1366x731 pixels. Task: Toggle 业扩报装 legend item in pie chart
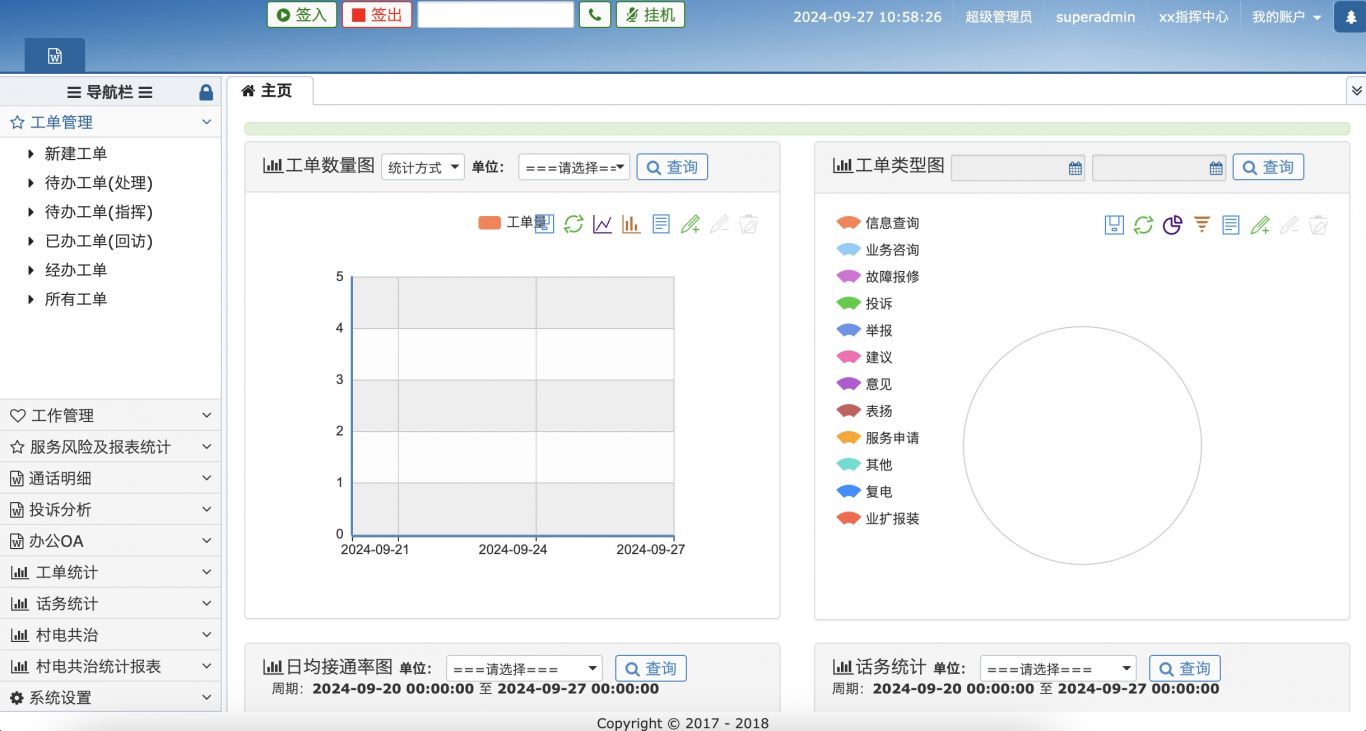click(x=877, y=519)
